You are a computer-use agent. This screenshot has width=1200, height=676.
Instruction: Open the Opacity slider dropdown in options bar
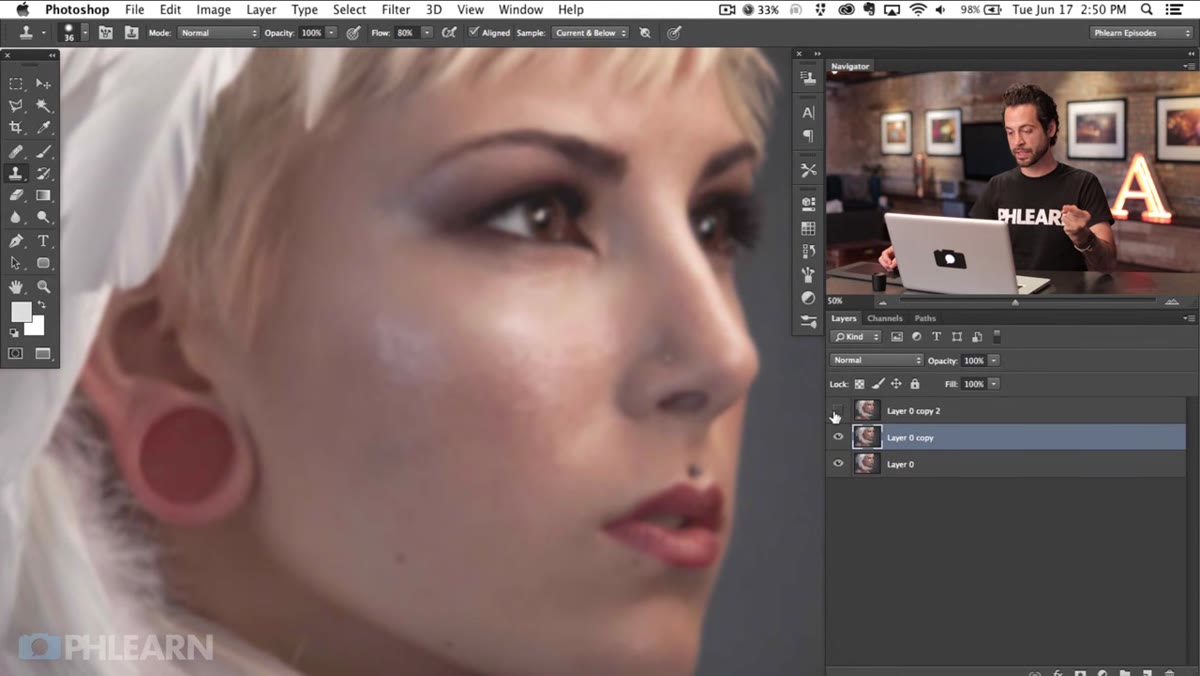coord(331,33)
